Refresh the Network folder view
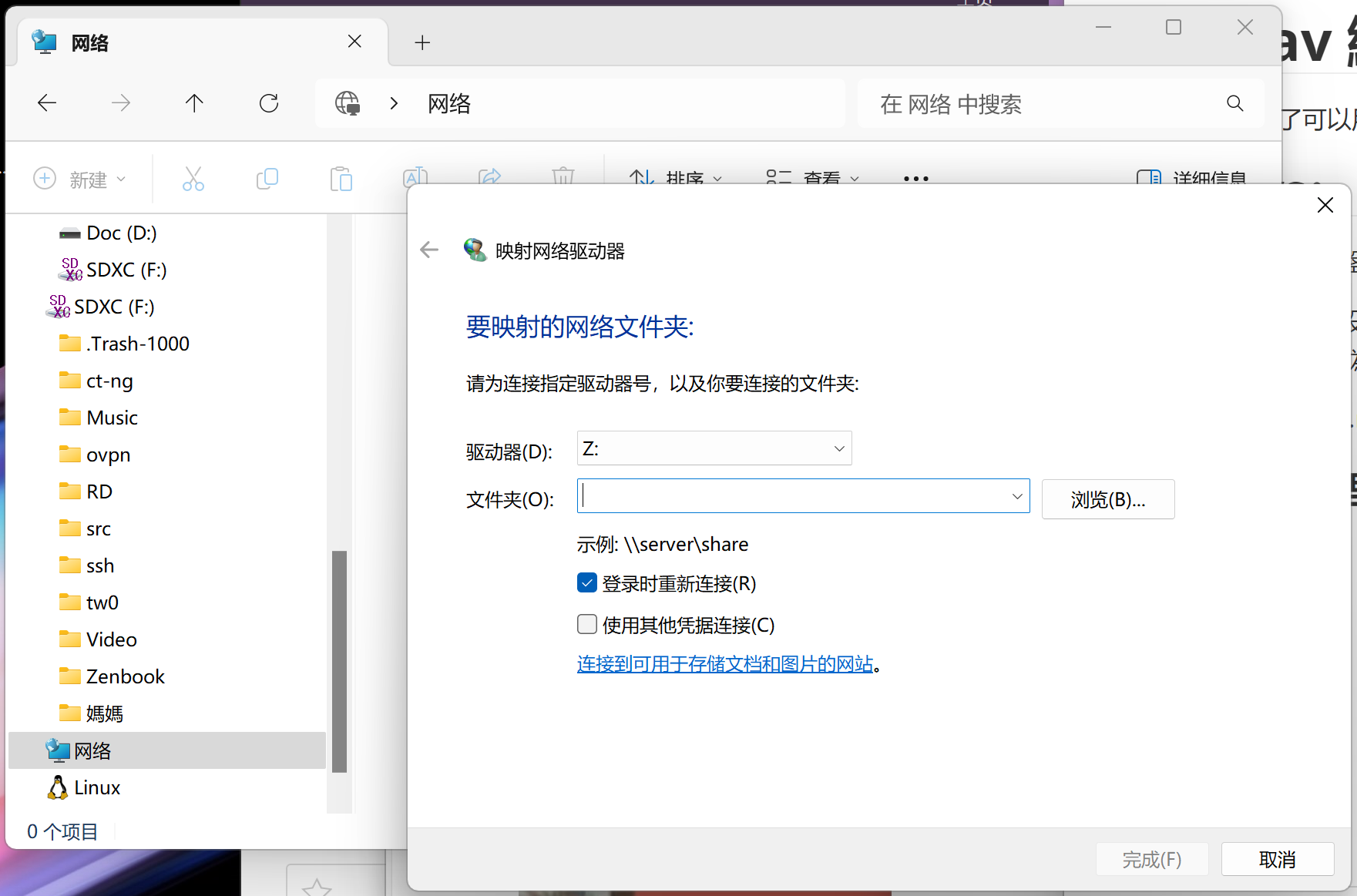 pyautogui.click(x=268, y=103)
